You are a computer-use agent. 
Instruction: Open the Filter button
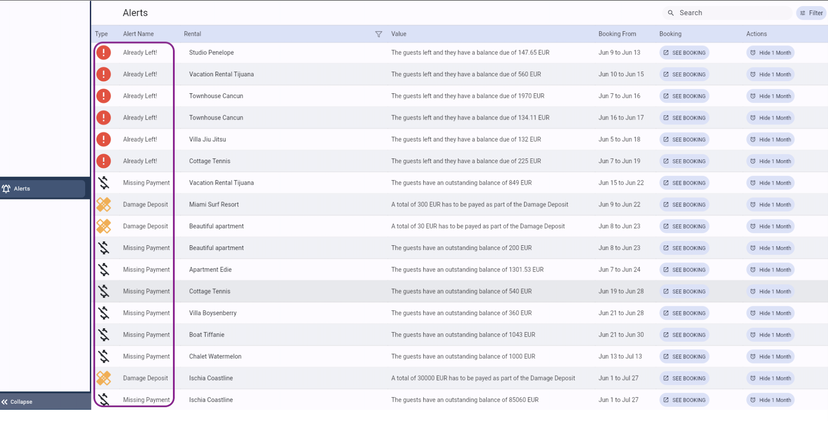point(811,13)
